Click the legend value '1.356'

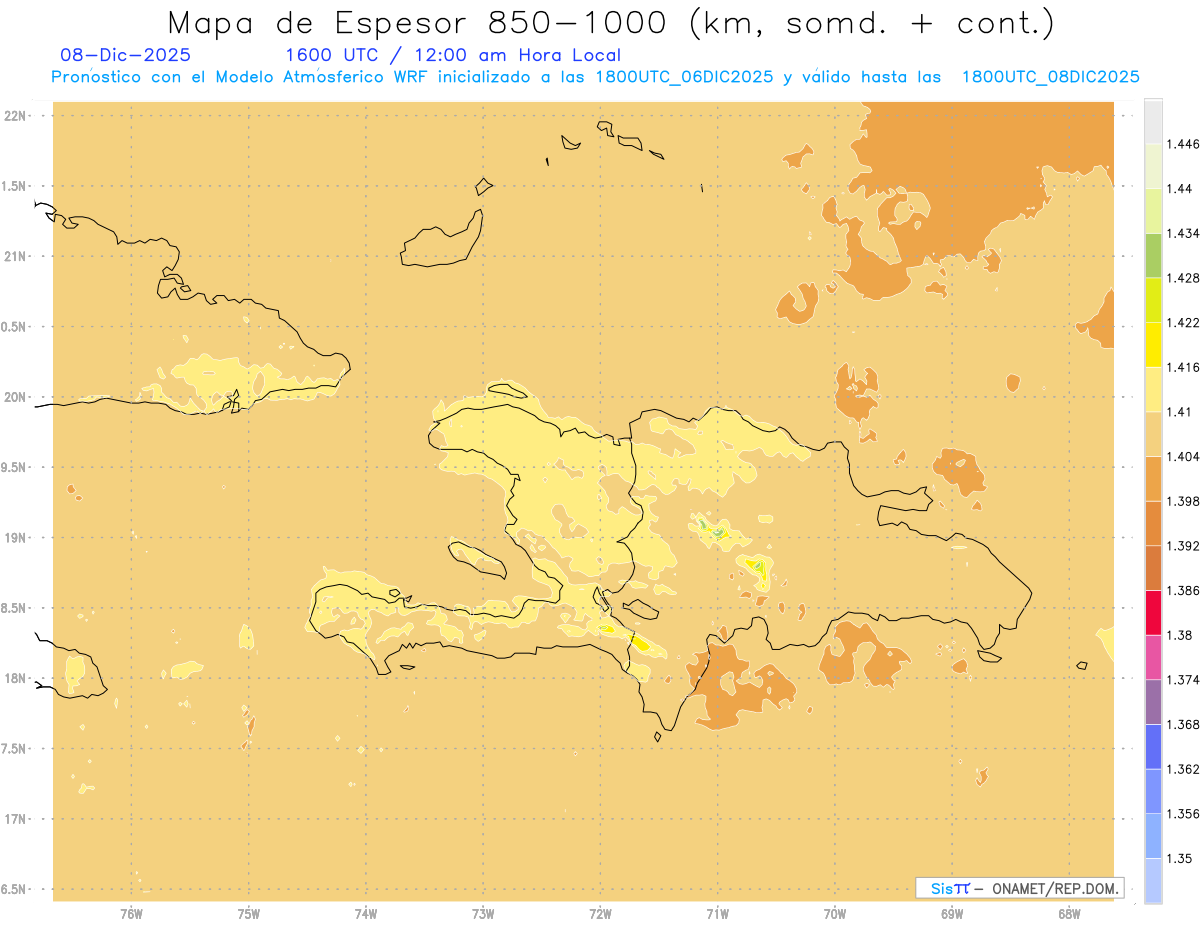coord(1183,814)
